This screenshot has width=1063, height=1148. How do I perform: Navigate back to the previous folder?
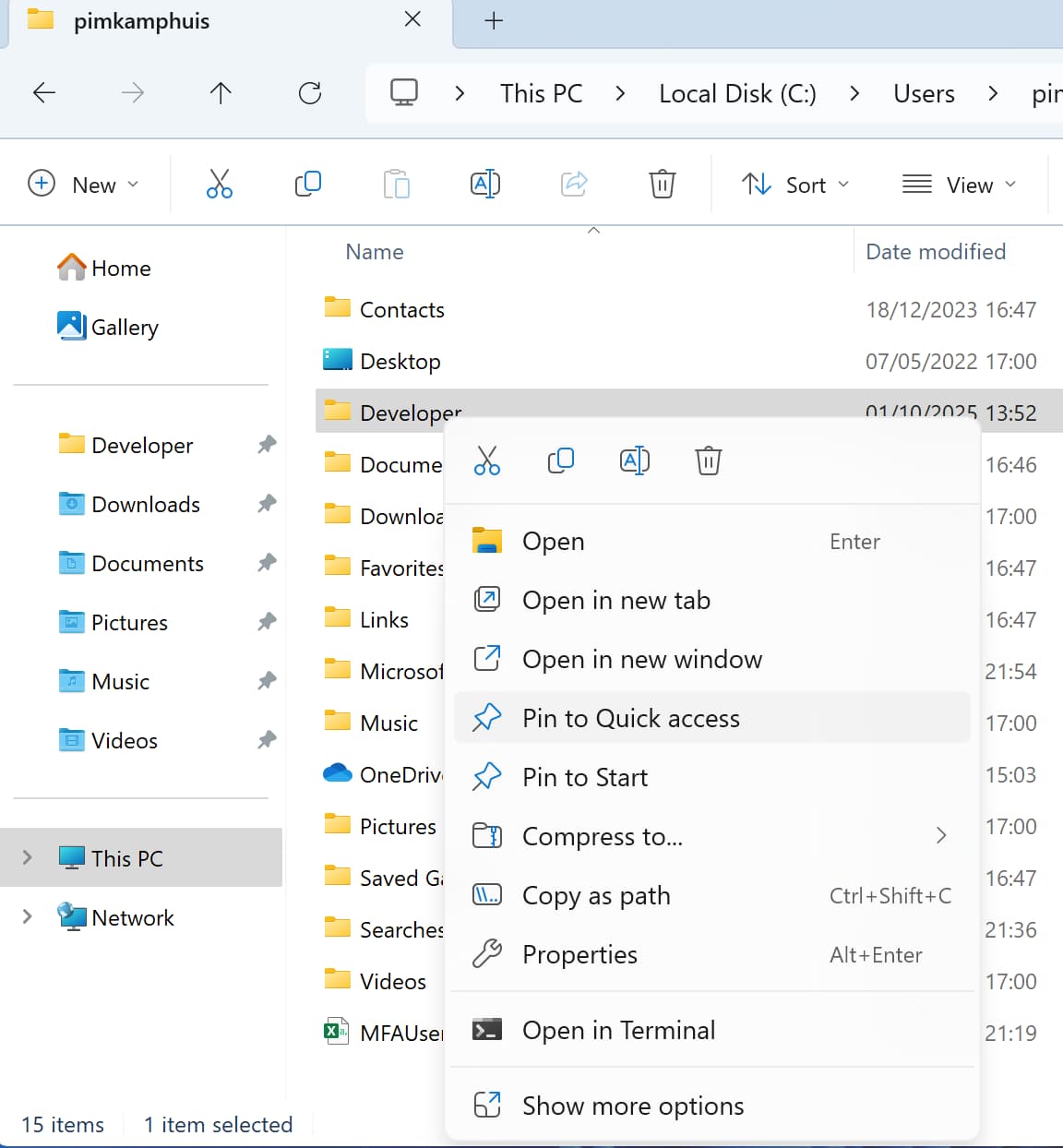pos(44,93)
